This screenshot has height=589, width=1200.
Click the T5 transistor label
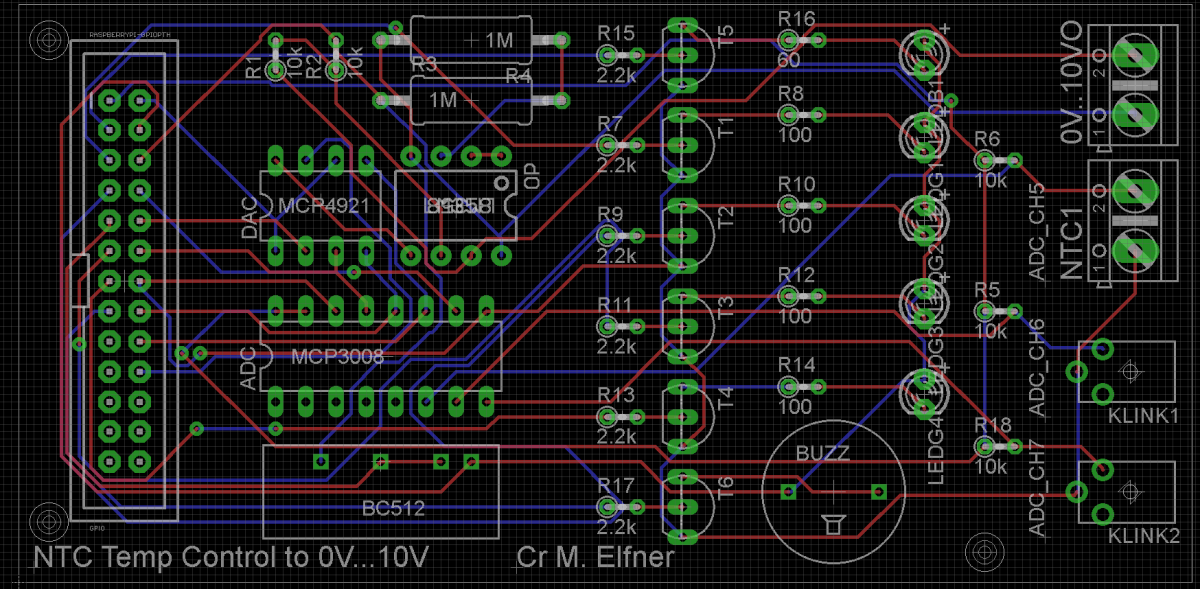pos(725,38)
